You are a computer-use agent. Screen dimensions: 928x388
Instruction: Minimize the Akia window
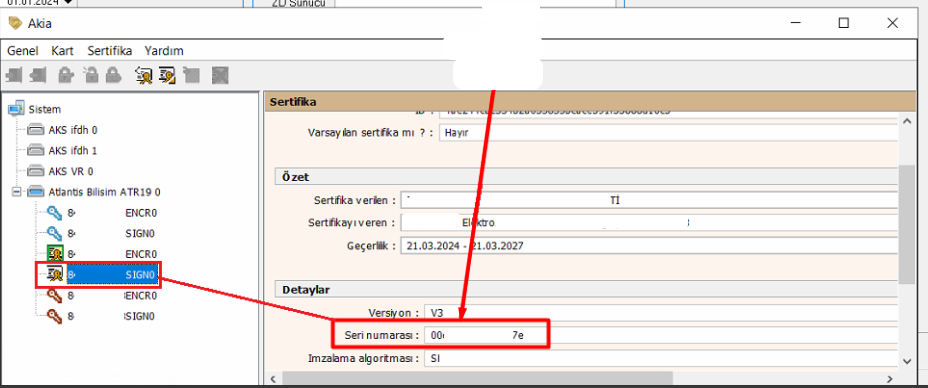coord(796,23)
